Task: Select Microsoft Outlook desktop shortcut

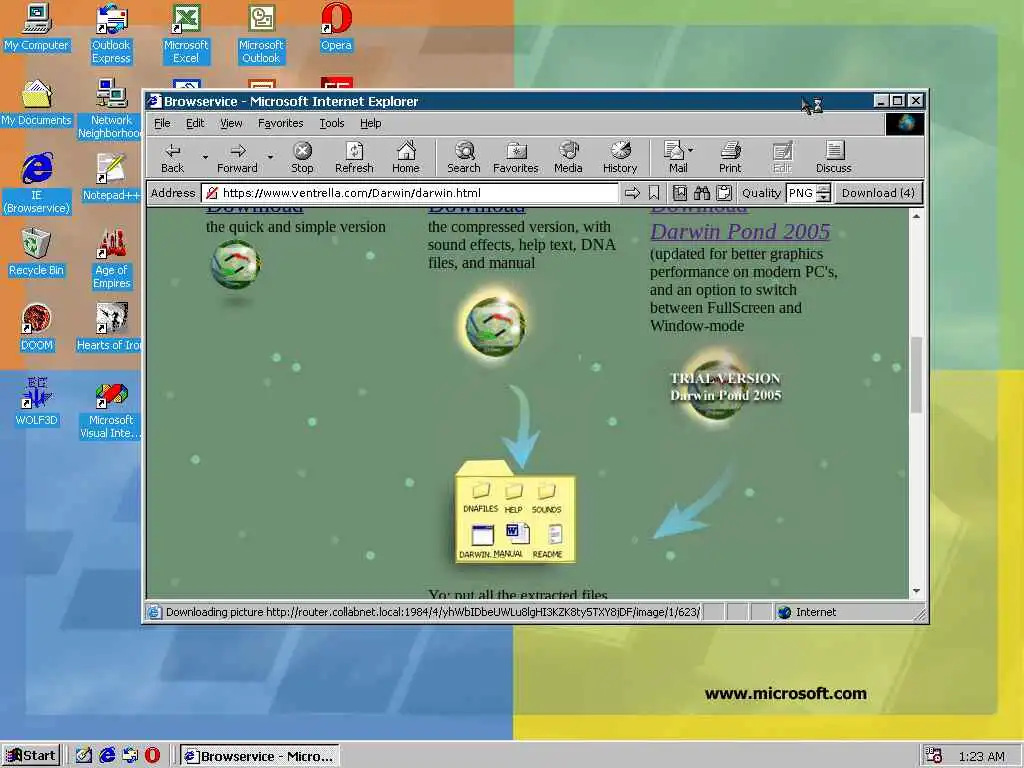Action: point(261,34)
